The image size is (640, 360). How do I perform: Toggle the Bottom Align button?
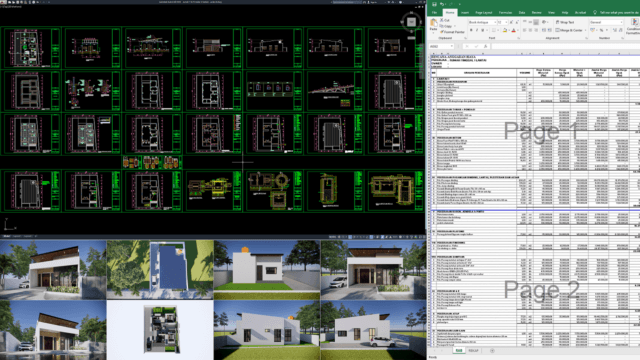click(x=536, y=22)
